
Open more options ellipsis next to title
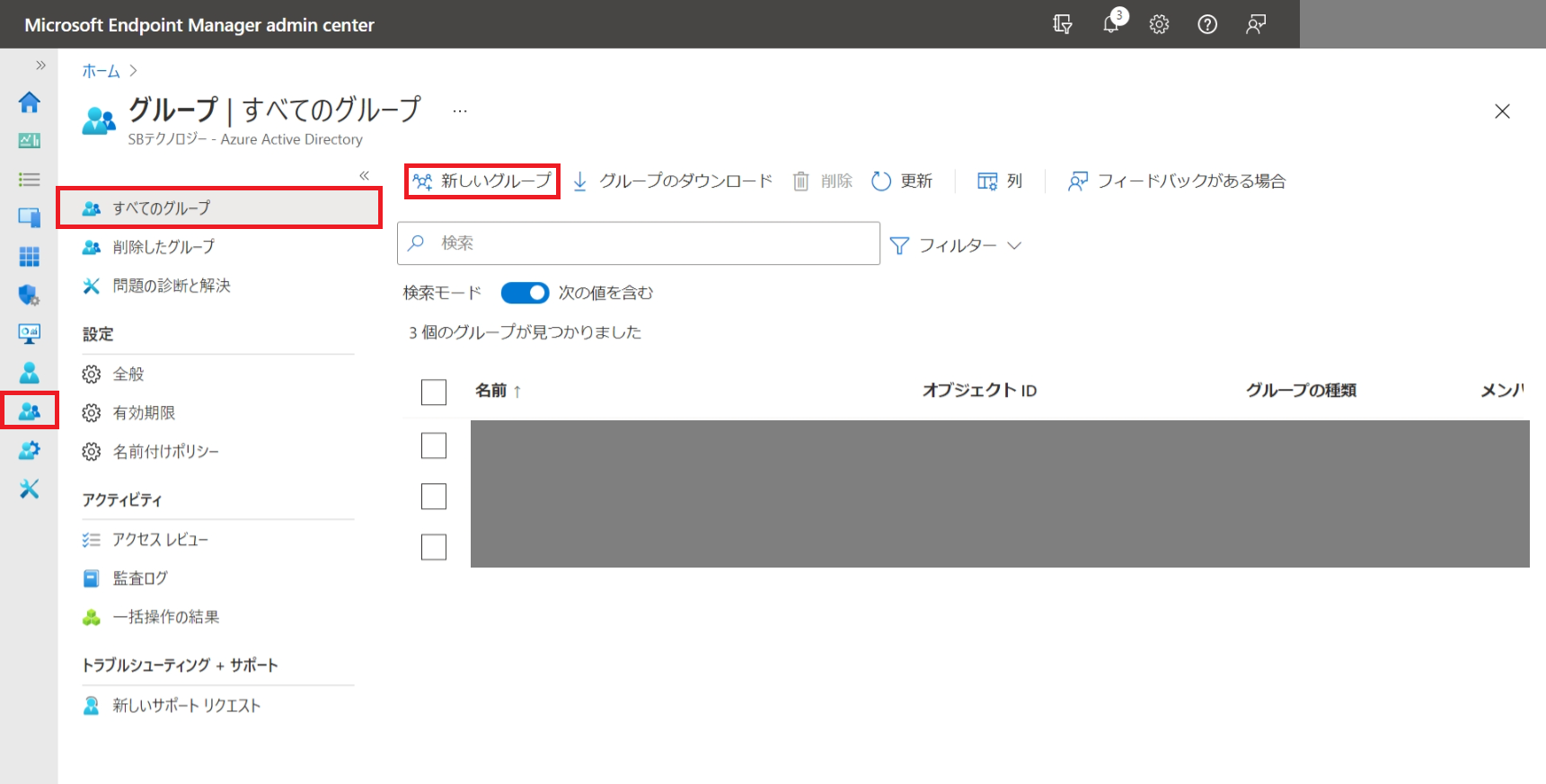click(x=460, y=110)
